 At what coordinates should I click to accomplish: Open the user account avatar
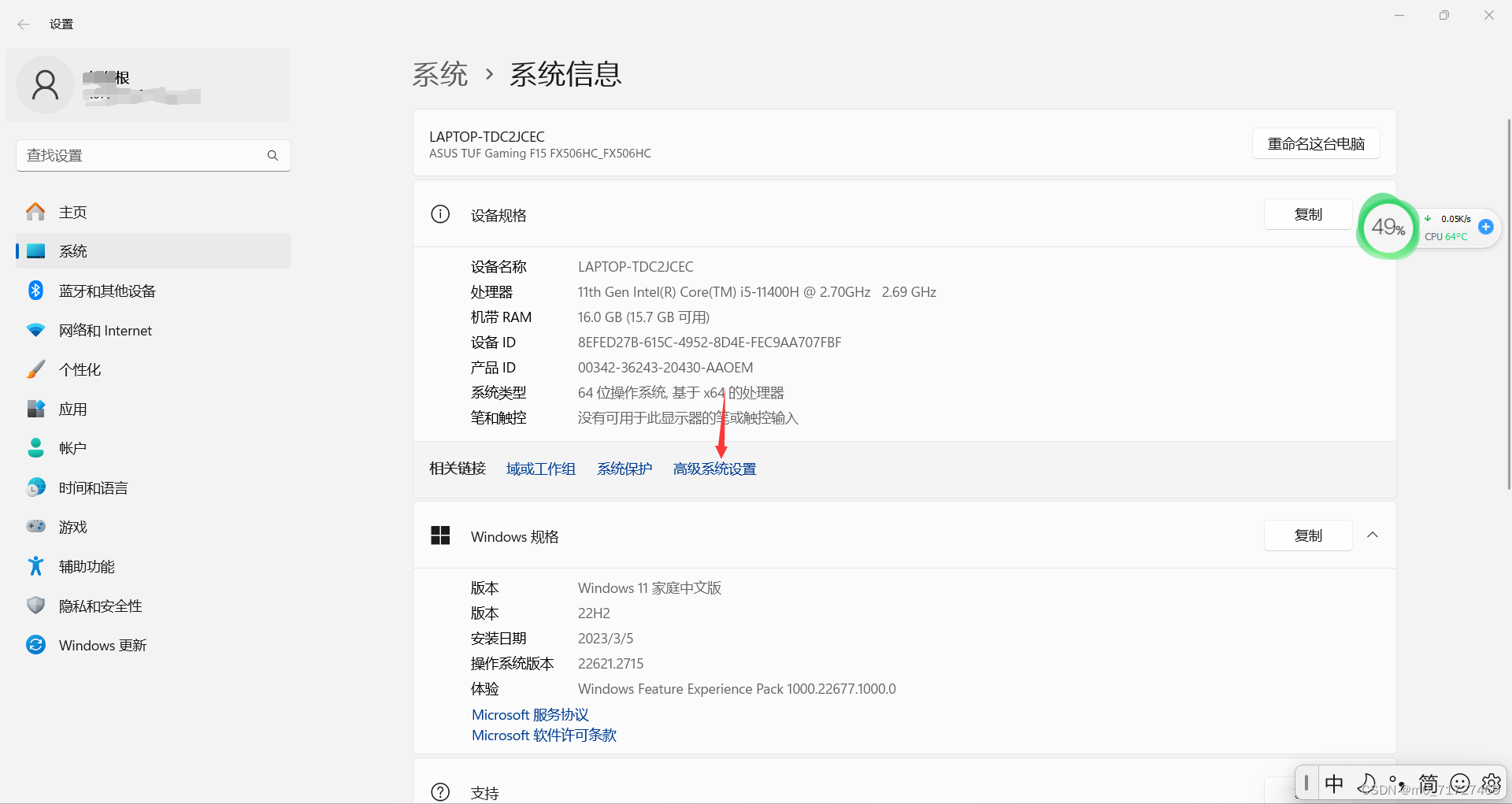click(45, 84)
